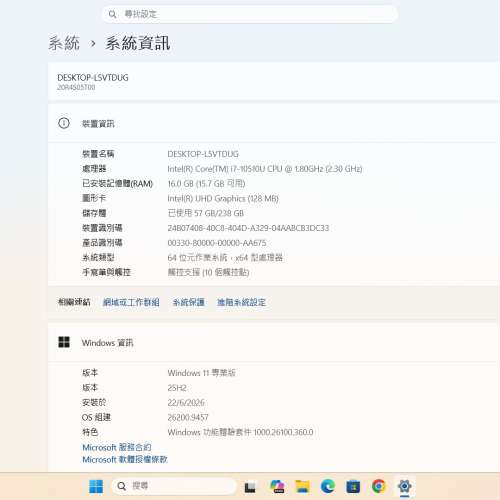The height and width of the screenshot is (500, 500).
Task: Launch Copilot from the taskbar
Action: pos(277,487)
